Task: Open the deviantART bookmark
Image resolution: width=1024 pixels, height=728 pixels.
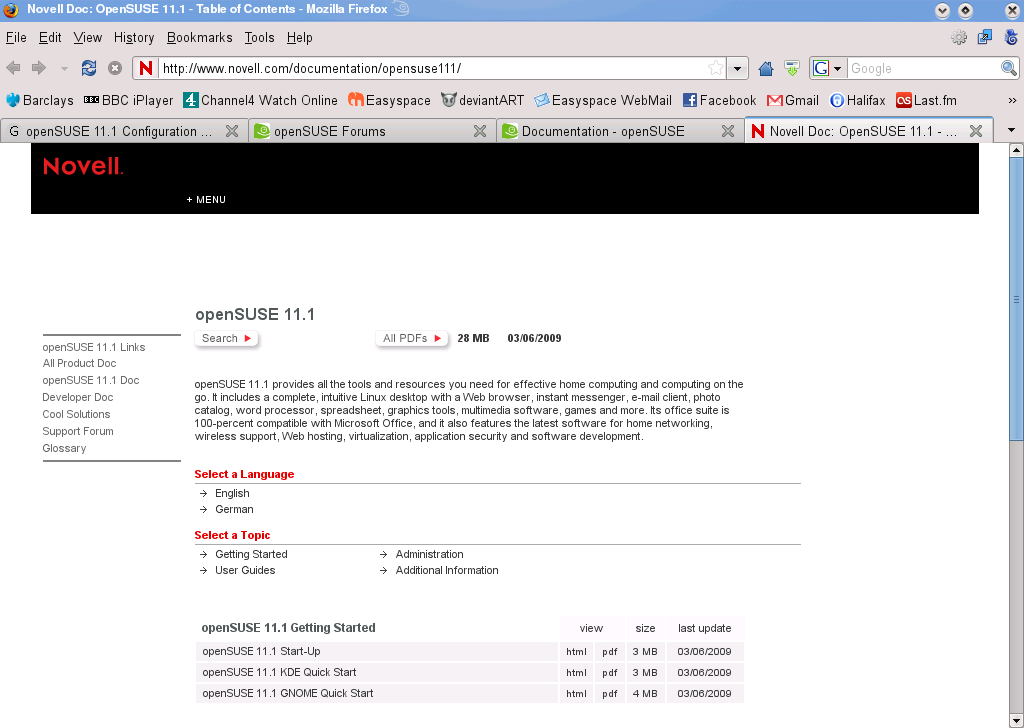Action: pyautogui.click(x=483, y=100)
